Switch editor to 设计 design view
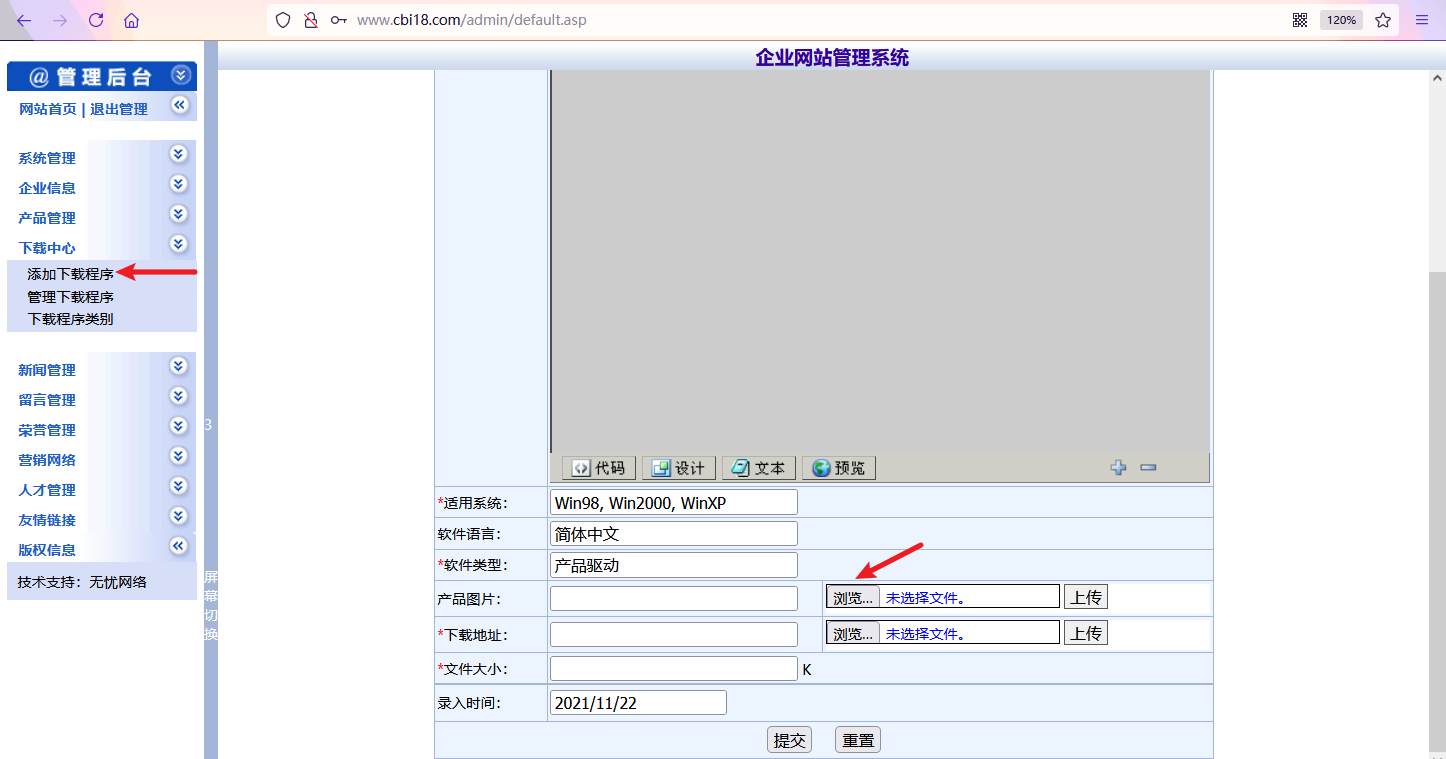1446x759 pixels. [x=679, y=468]
